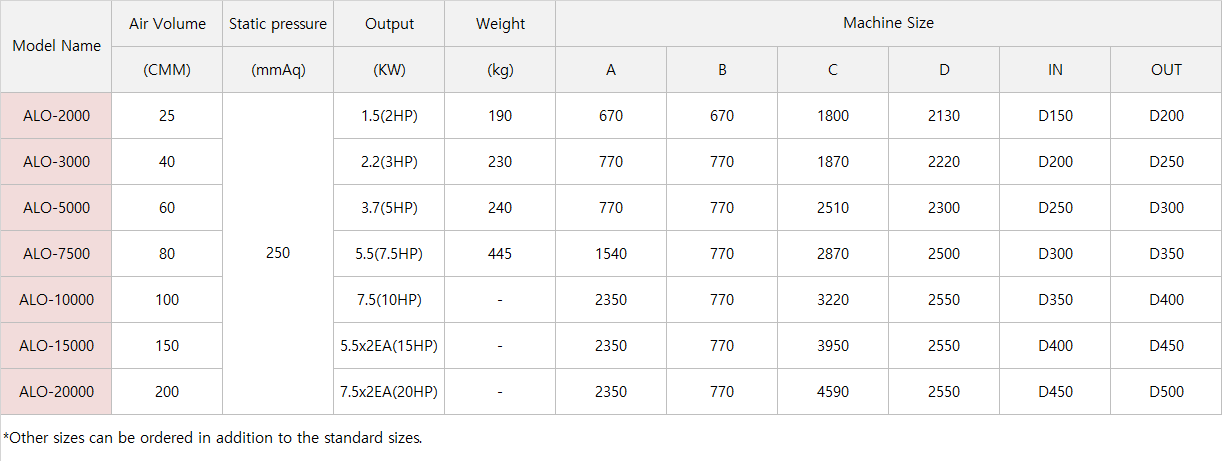
Task: Select the 7.5x2EA(20HP) output cell
Action: tap(389, 392)
